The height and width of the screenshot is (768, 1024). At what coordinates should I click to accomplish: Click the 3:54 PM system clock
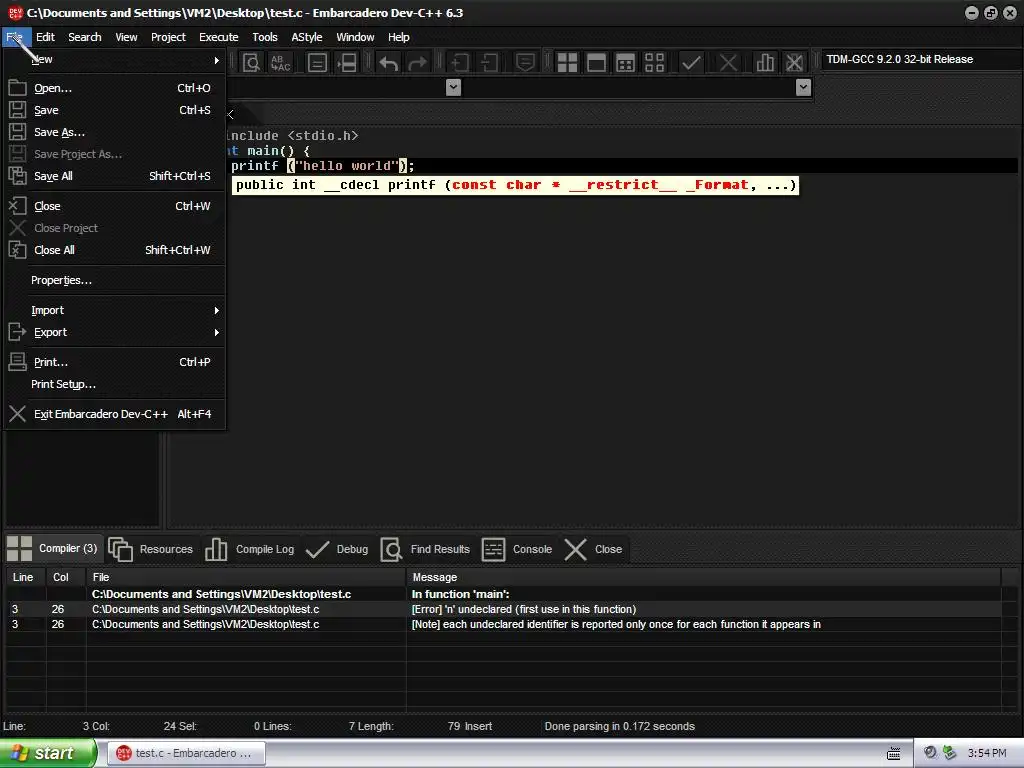pos(987,753)
